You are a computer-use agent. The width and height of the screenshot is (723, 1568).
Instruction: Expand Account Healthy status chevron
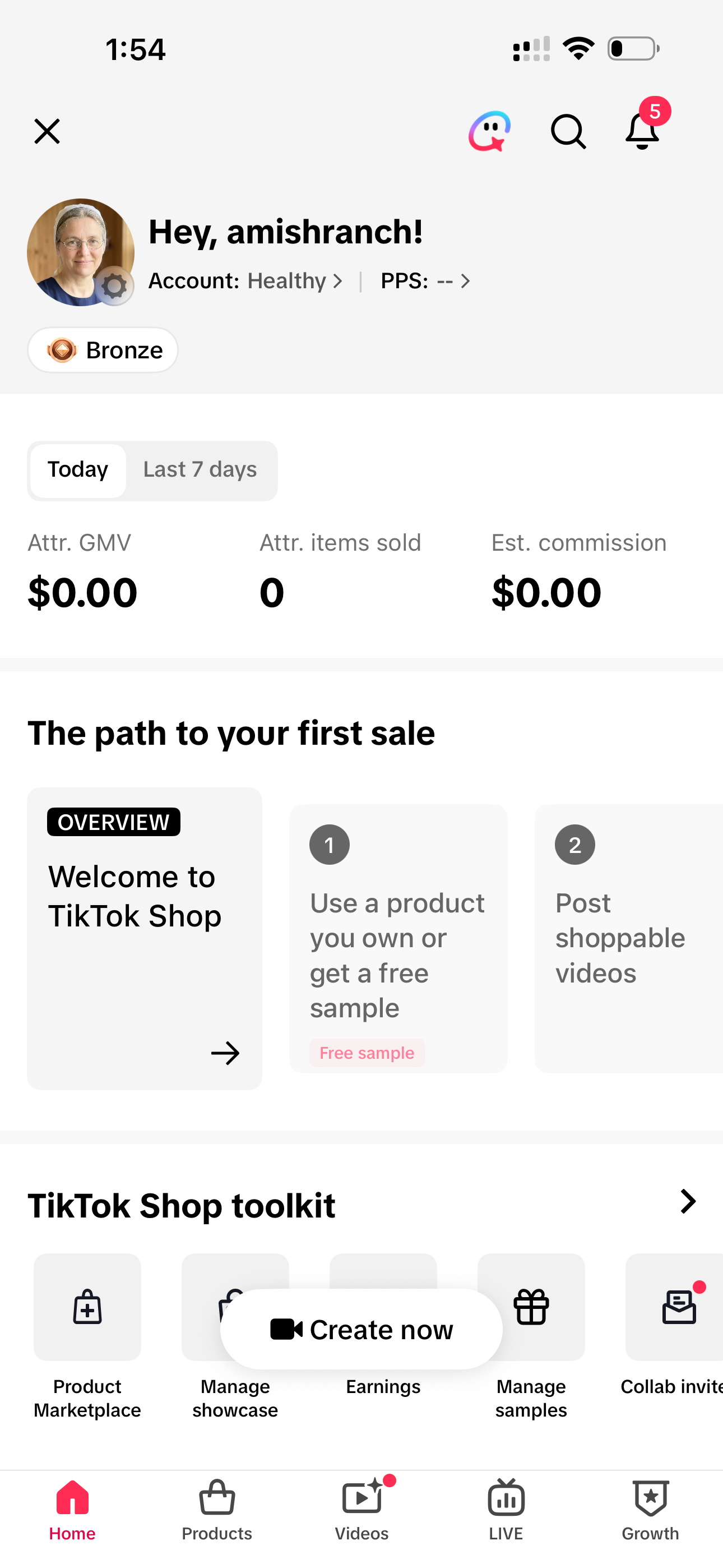(x=338, y=281)
